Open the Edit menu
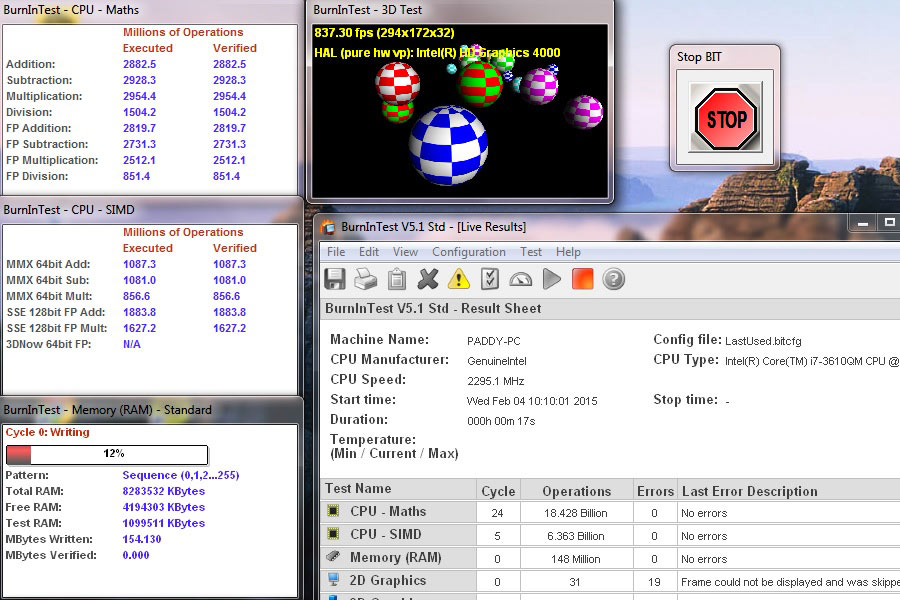 point(368,252)
